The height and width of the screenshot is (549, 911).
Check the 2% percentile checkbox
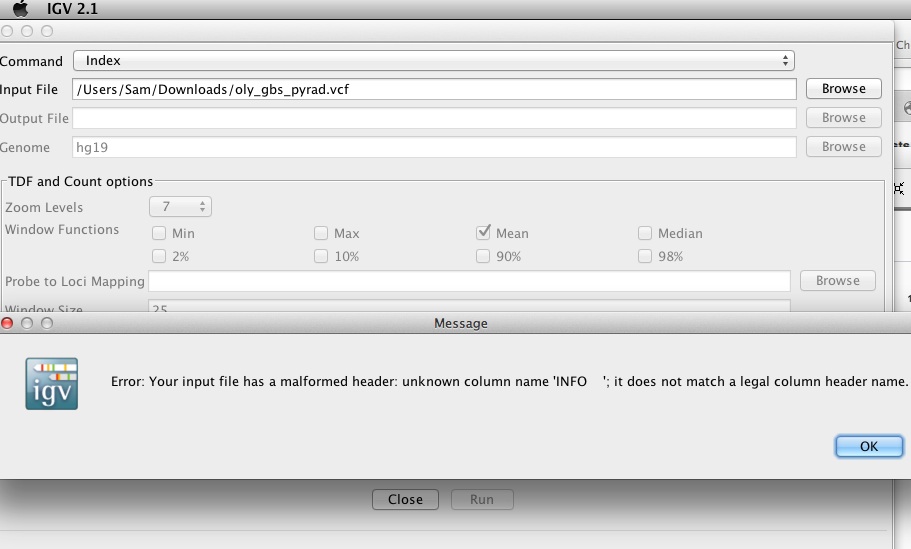tap(159, 256)
